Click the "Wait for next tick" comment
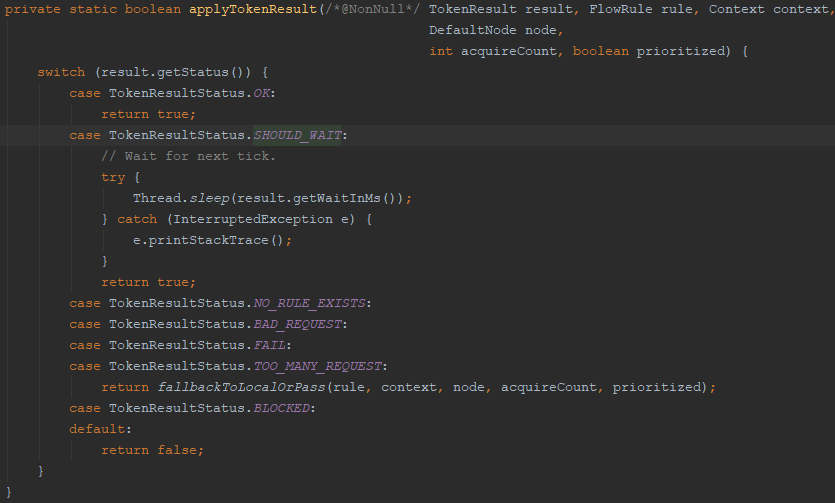The width and height of the screenshot is (835, 503). pos(188,156)
